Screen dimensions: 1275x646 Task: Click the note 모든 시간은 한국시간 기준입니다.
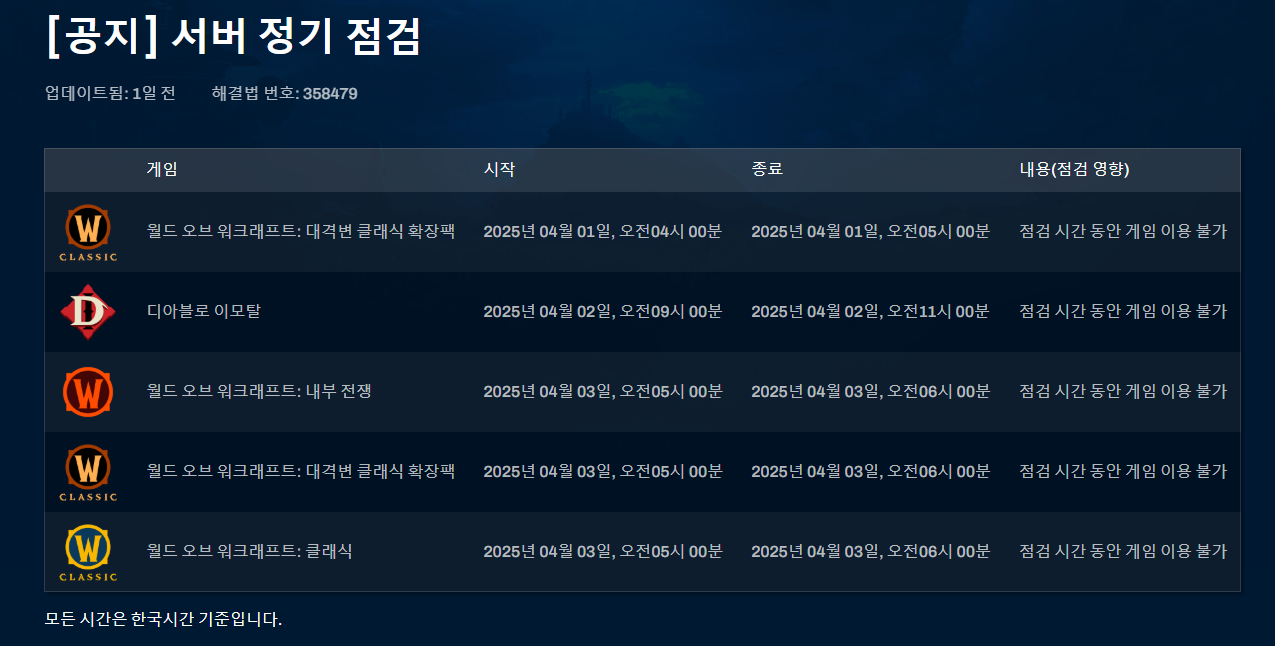[164, 619]
